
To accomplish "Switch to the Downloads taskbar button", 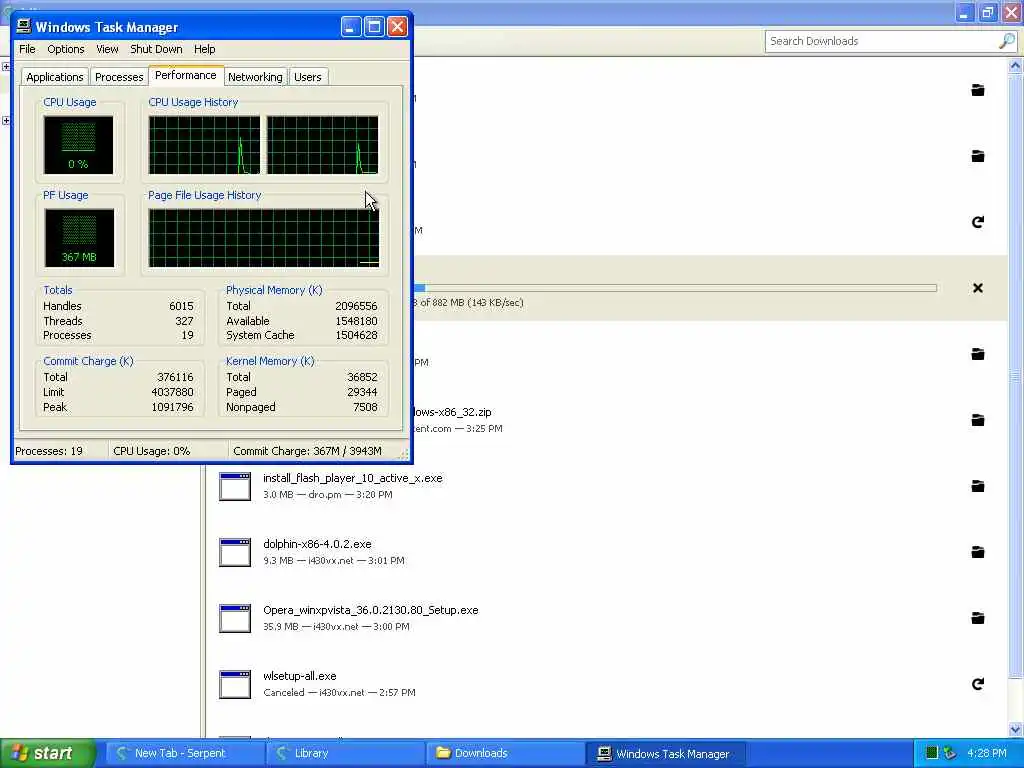I will 505,753.
